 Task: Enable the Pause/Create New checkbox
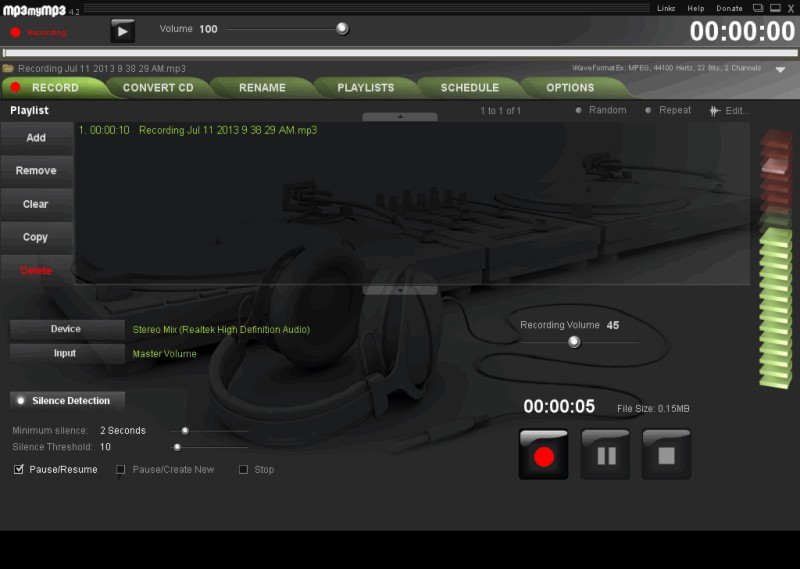pos(121,469)
